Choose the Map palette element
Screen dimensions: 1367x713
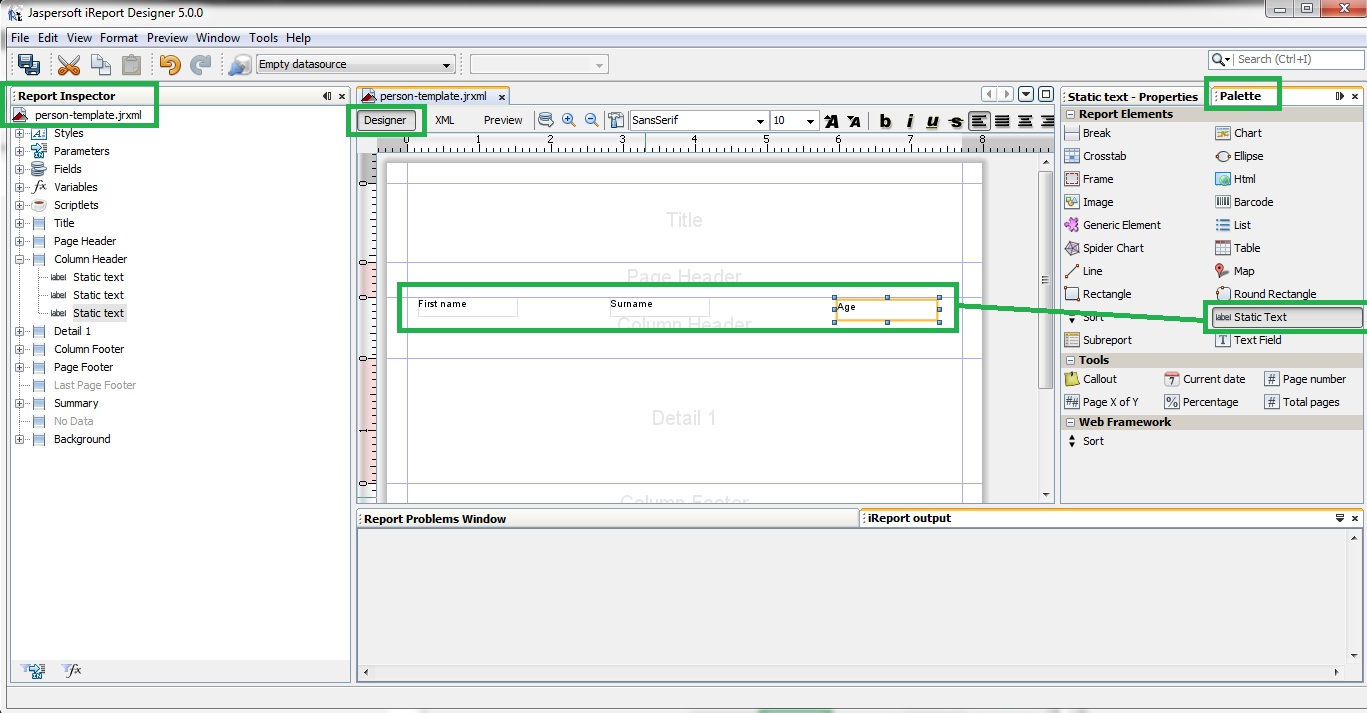click(x=1234, y=271)
